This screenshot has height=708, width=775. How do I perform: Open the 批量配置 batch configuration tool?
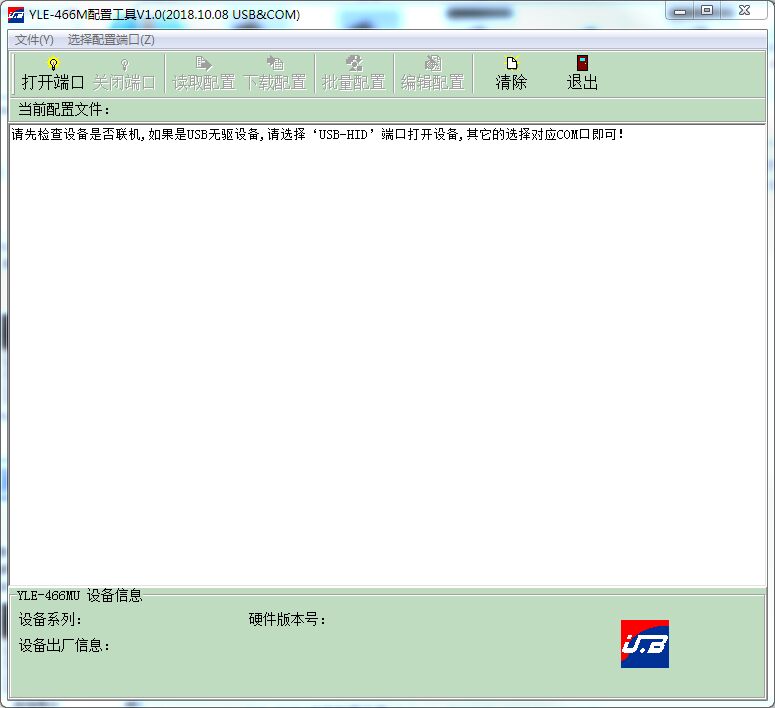click(353, 64)
